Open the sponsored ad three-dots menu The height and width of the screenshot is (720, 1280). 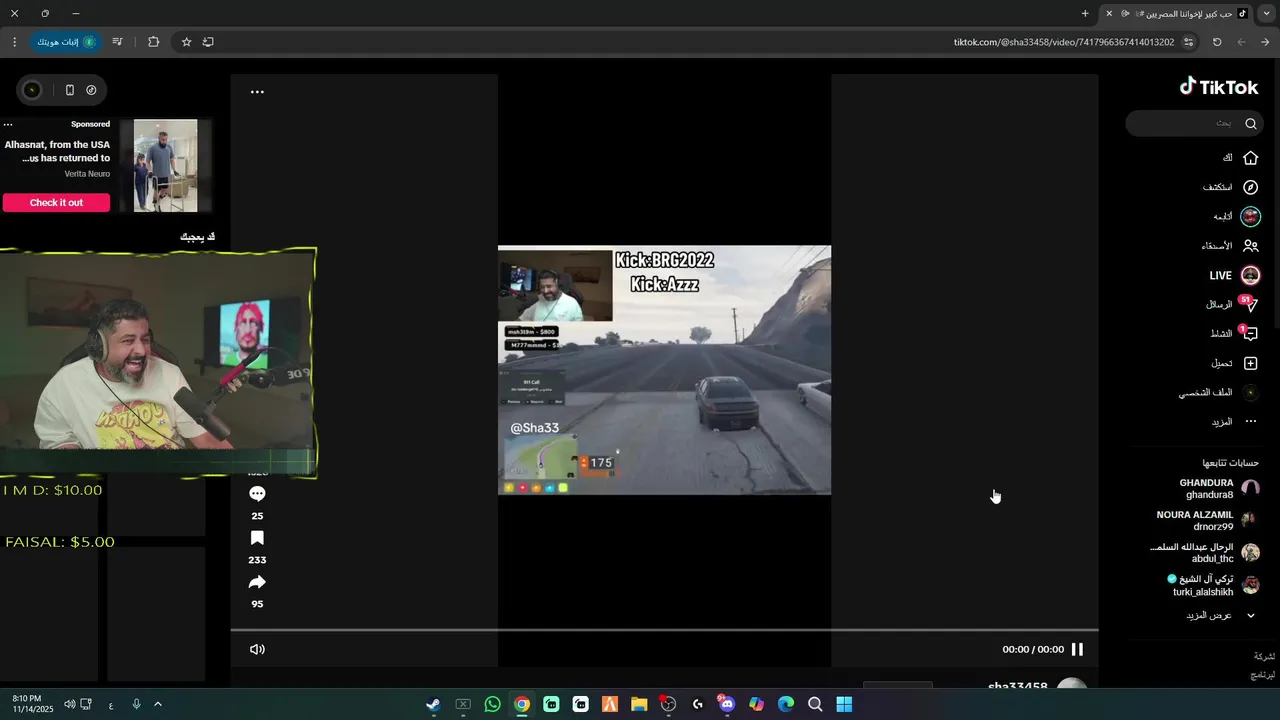pos(8,125)
